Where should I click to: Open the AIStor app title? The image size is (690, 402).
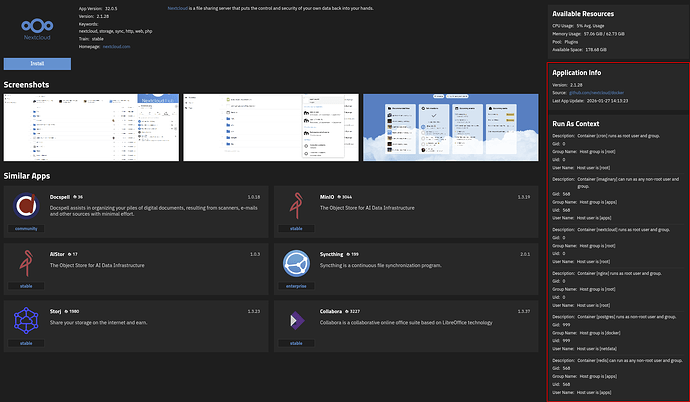pyautogui.click(x=57, y=254)
